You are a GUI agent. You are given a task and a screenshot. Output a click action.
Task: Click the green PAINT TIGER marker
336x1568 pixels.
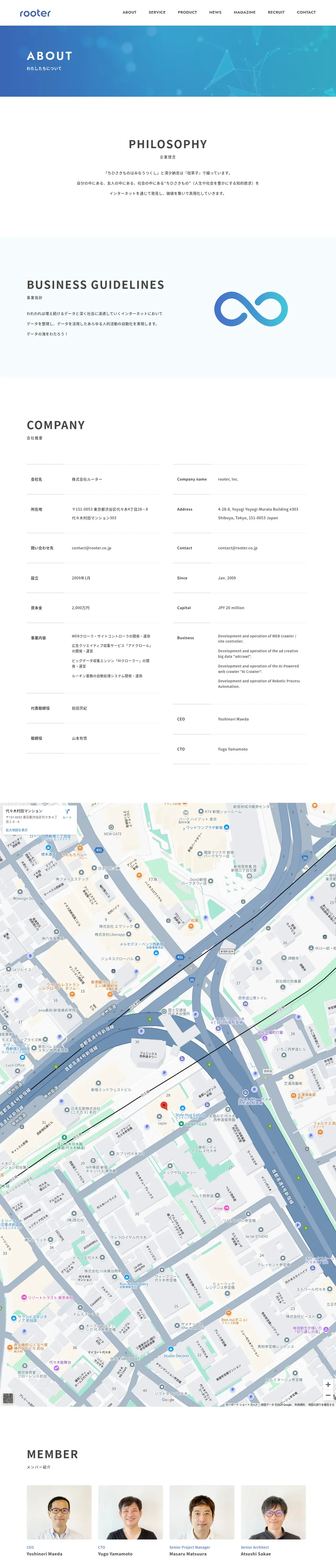[x=181, y=1124]
